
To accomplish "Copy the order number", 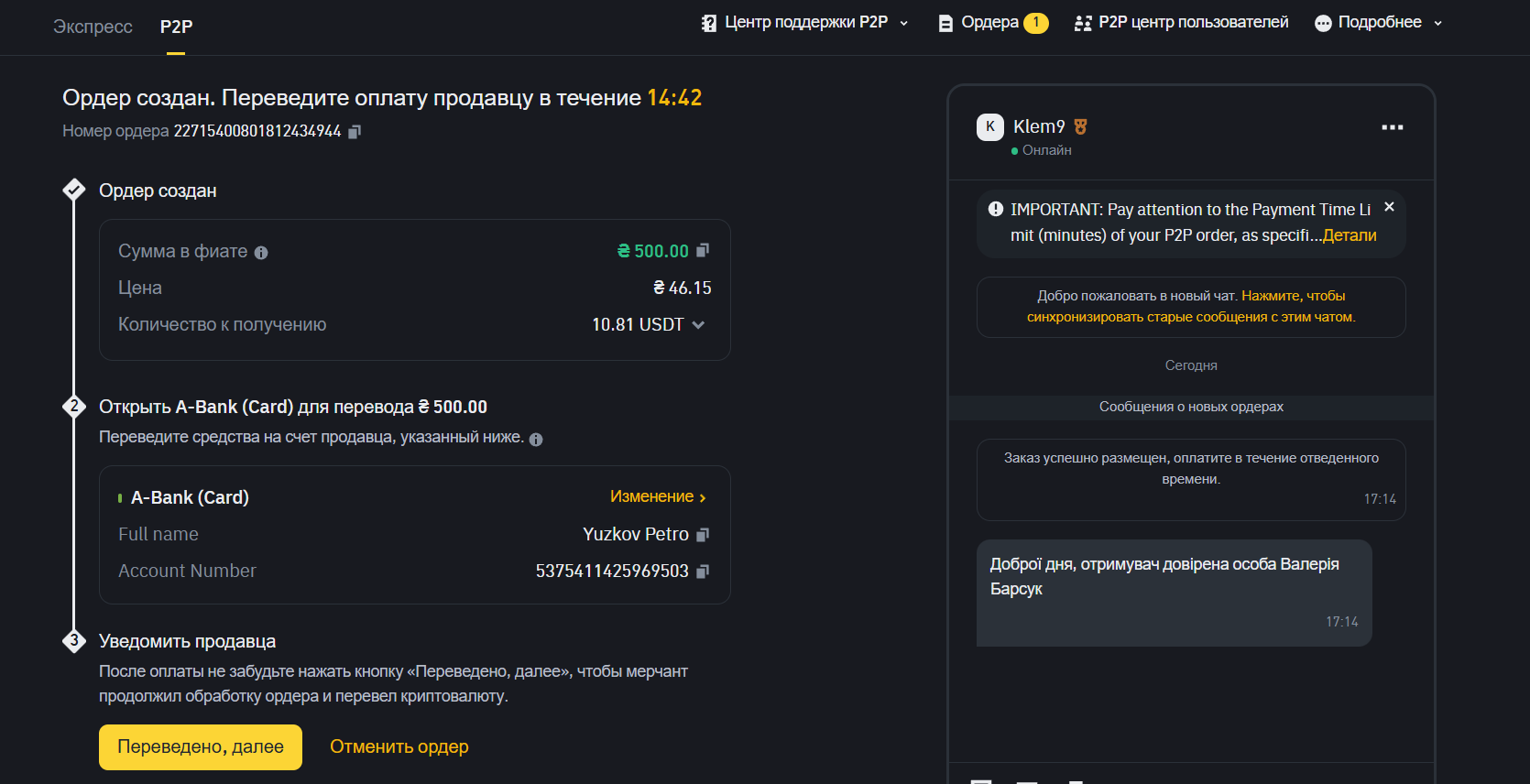I will click(x=355, y=132).
